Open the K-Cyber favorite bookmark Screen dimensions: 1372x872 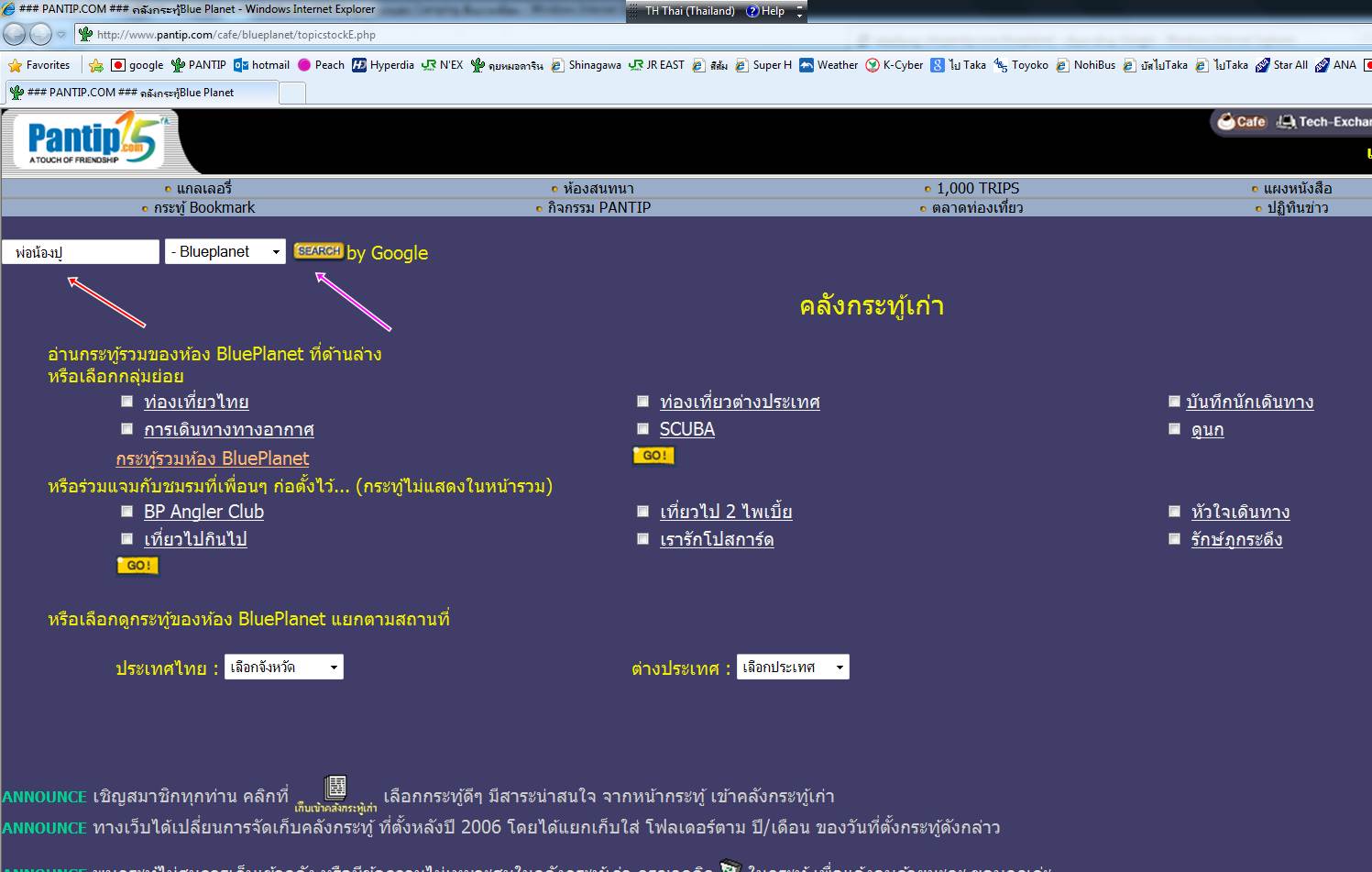[x=895, y=65]
